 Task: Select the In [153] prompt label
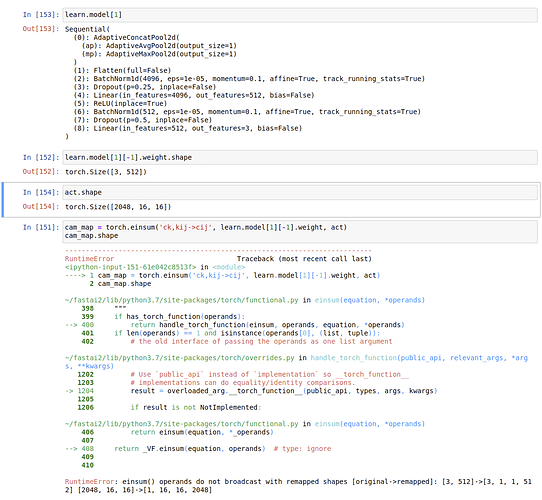pos(41,15)
